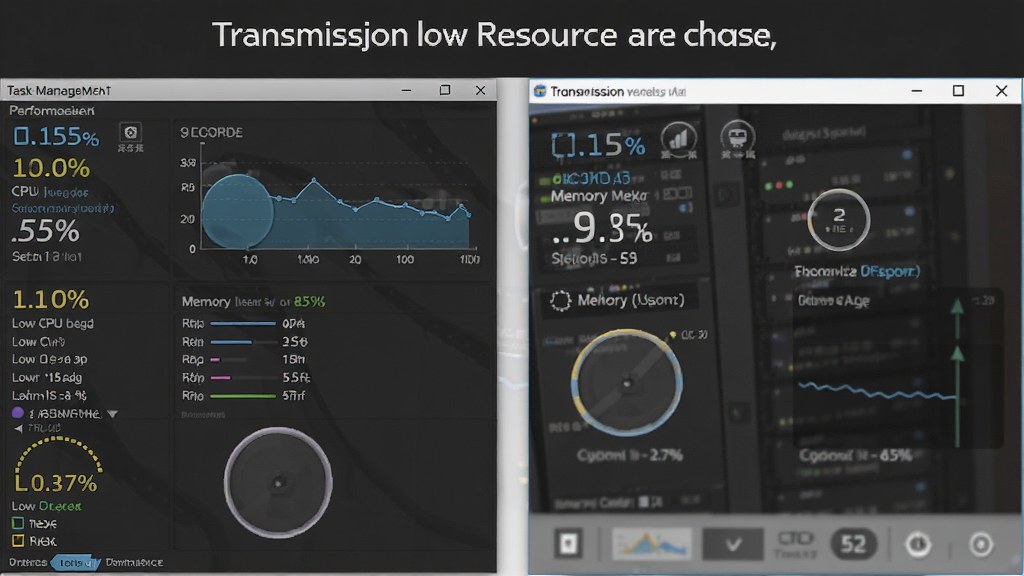Check the green checkbox under Low Dracer

tap(18, 523)
